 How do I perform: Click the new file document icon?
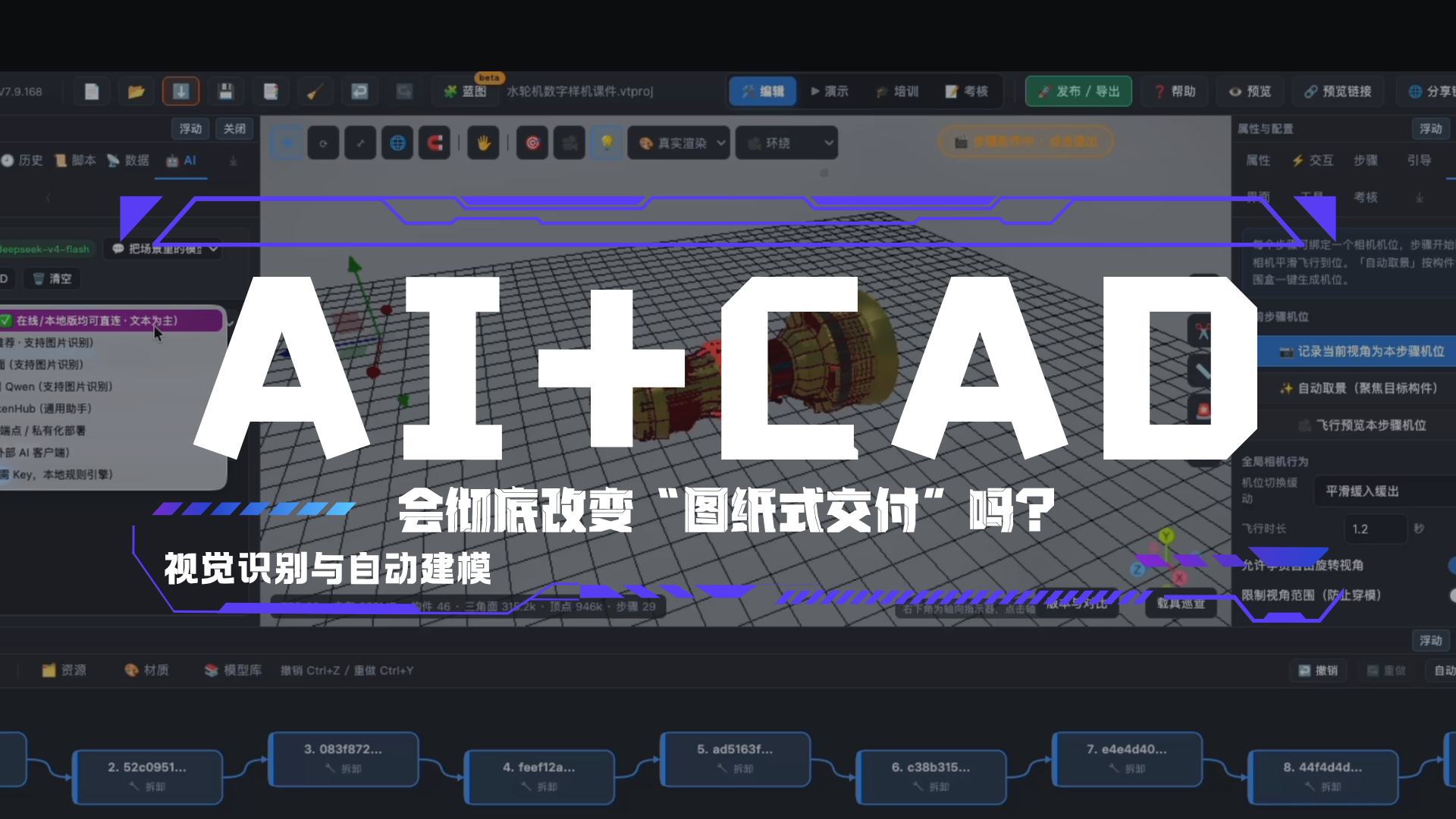(92, 92)
